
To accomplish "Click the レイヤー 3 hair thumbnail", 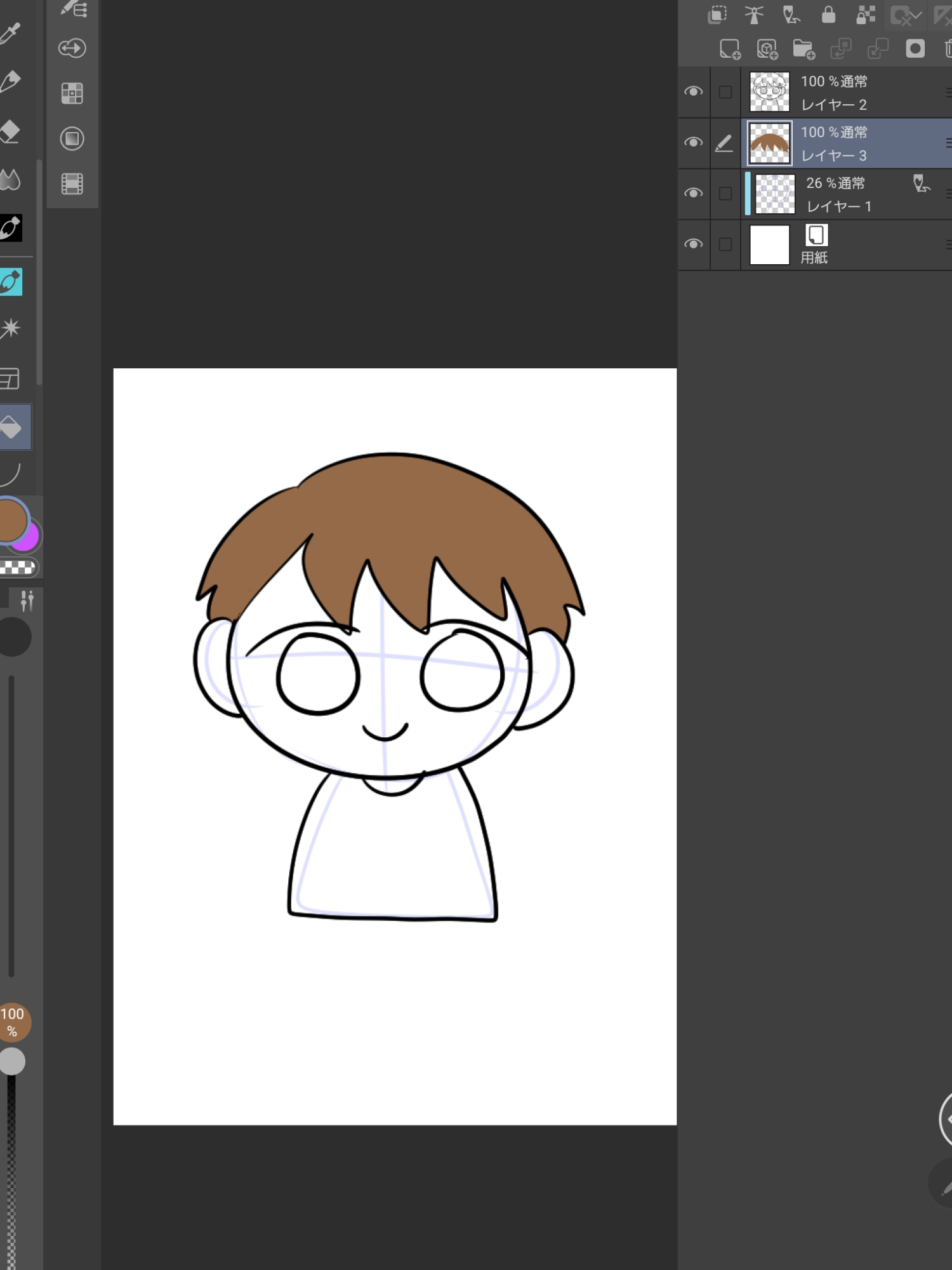I will 770,144.
